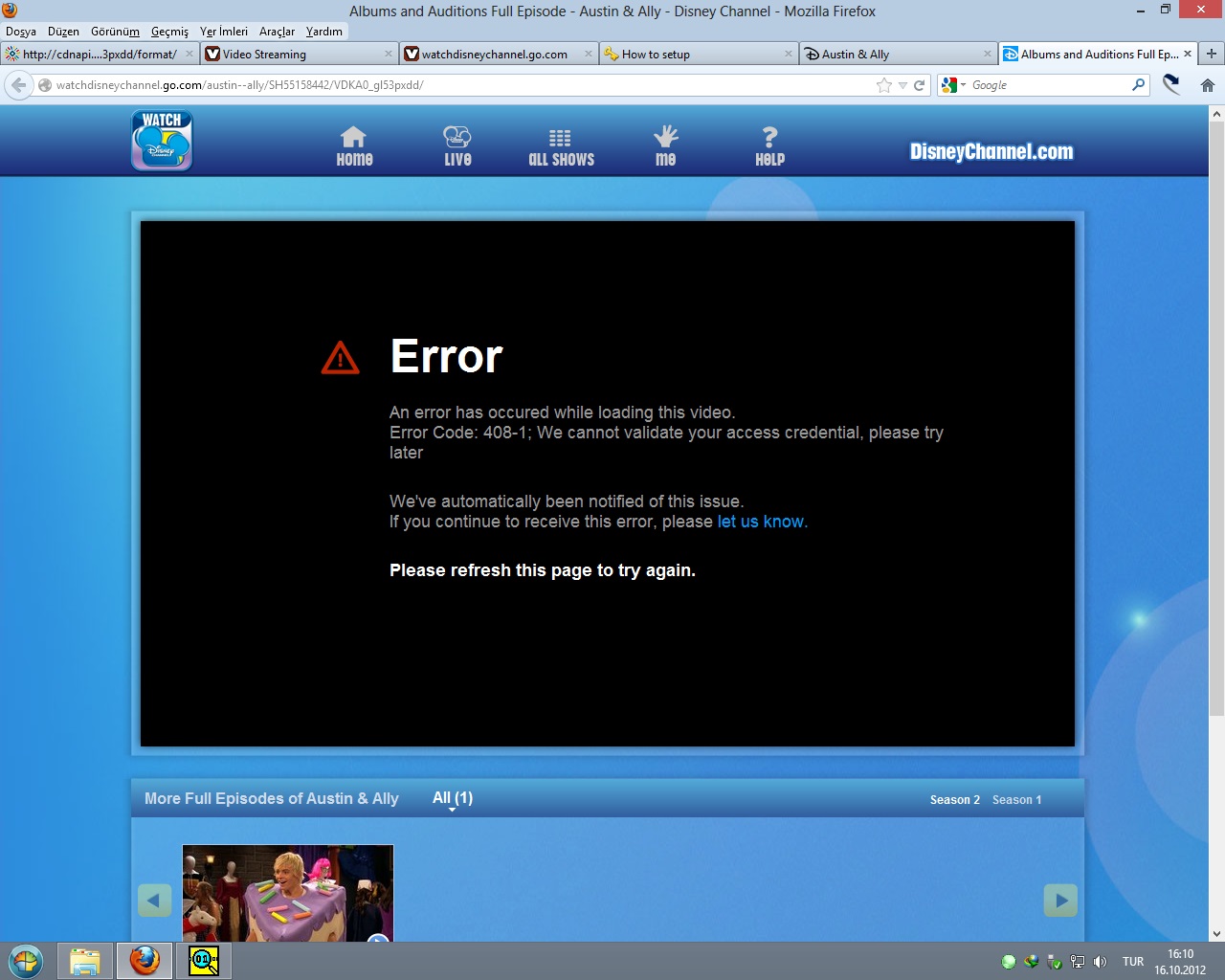The image size is (1225, 980).
Task: Click the 'Please refresh this page' text
Action: click(543, 570)
